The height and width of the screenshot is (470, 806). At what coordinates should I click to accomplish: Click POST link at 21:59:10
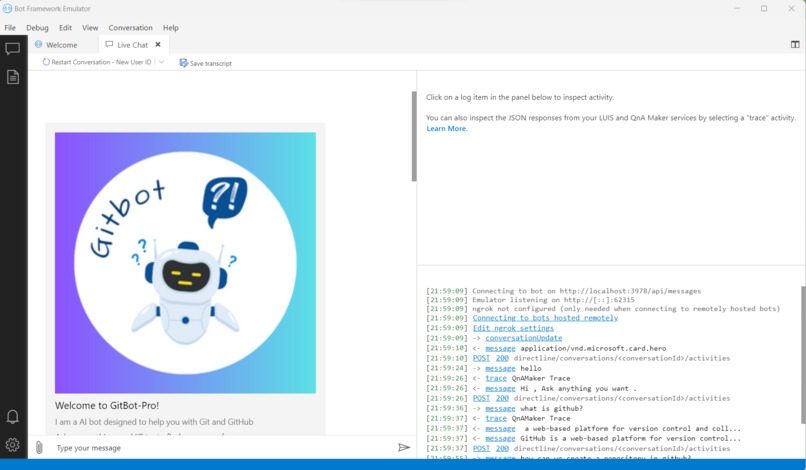[481, 358]
